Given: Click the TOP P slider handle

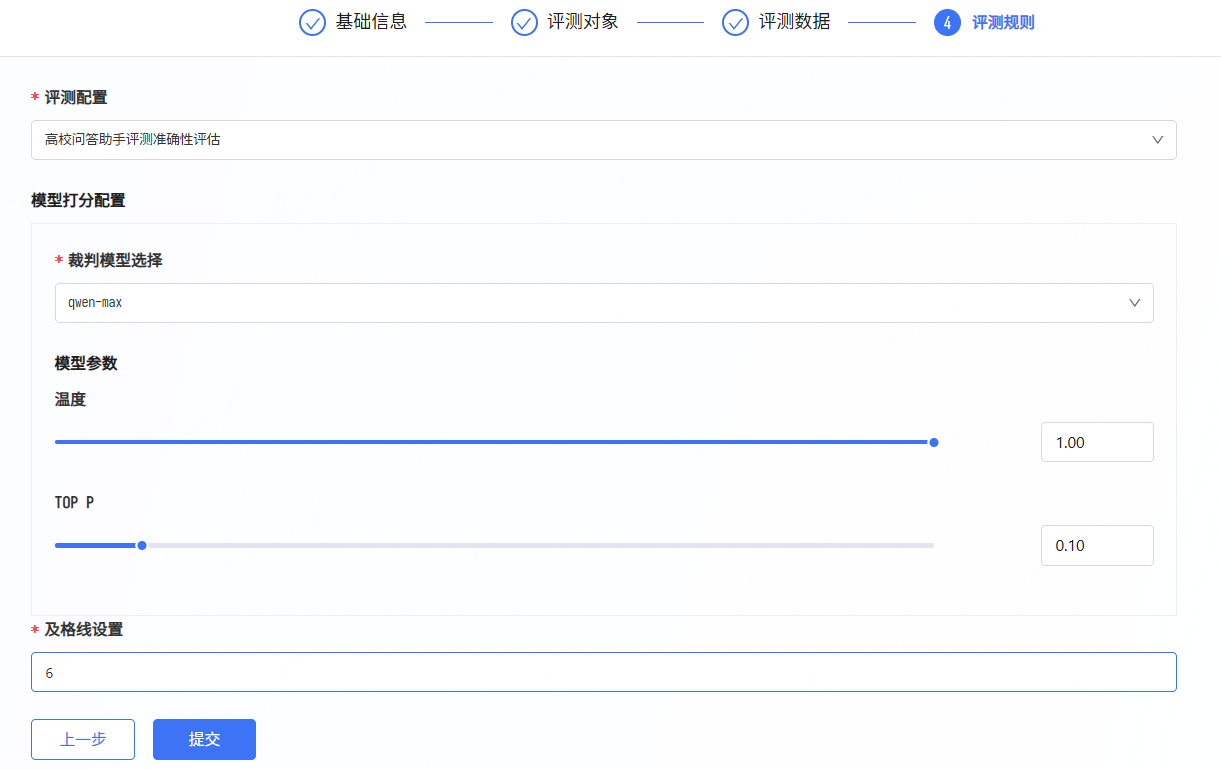Looking at the screenshot, I should coord(142,545).
